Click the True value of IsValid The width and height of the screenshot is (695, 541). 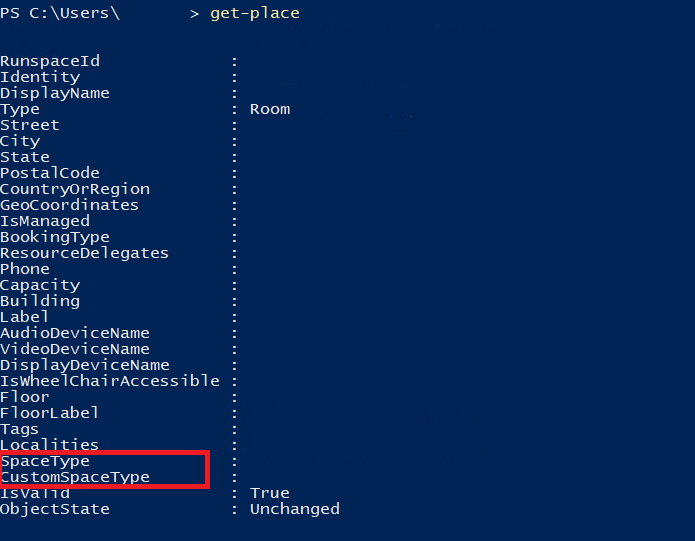[x=270, y=493]
